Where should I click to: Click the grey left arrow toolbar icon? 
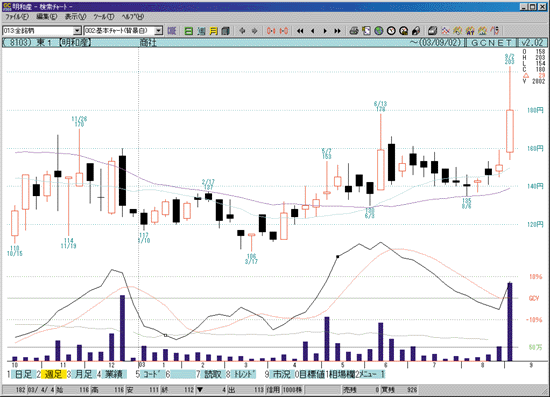242,31
